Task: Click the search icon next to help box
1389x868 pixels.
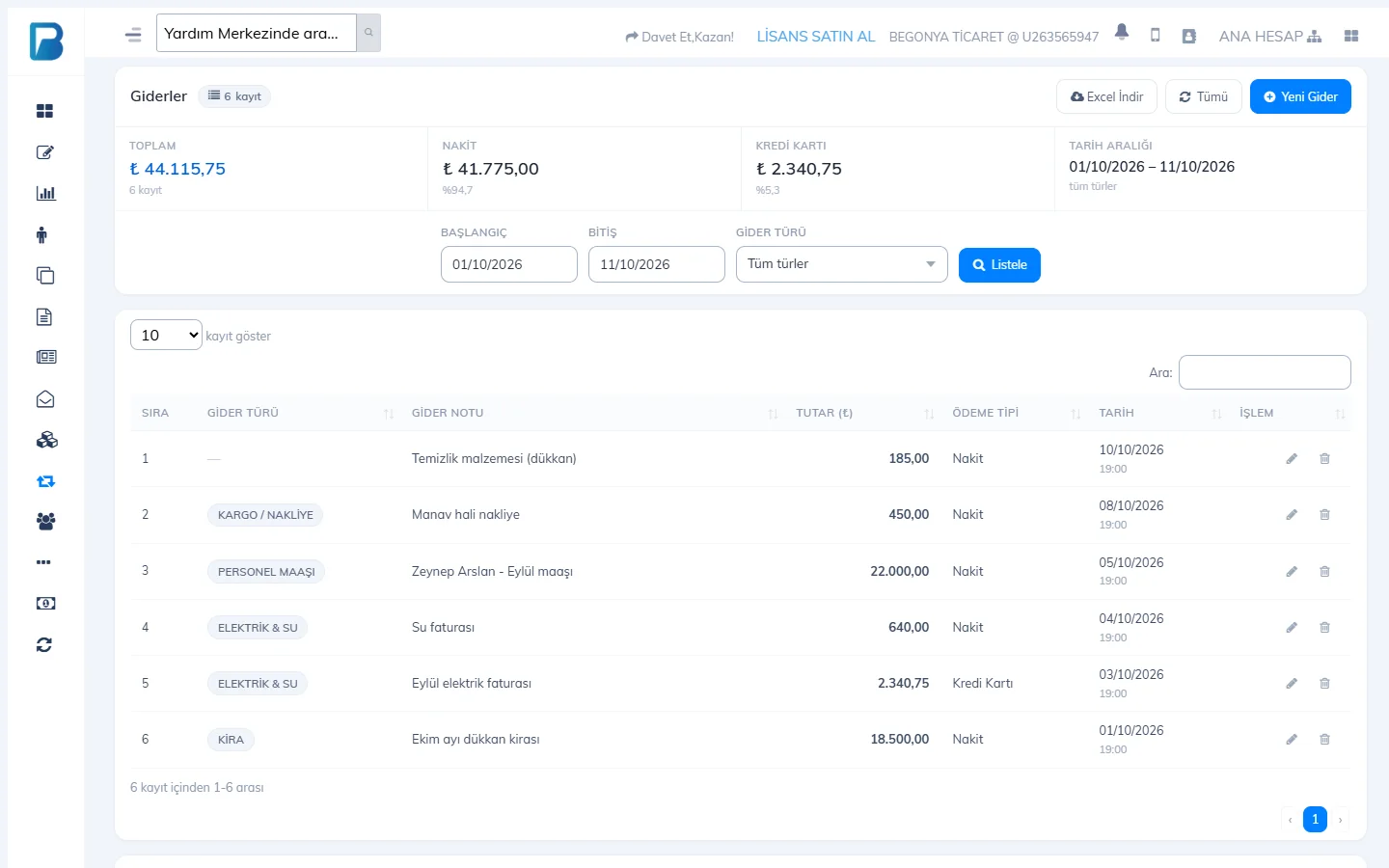Action: click(x=368, y=33)
